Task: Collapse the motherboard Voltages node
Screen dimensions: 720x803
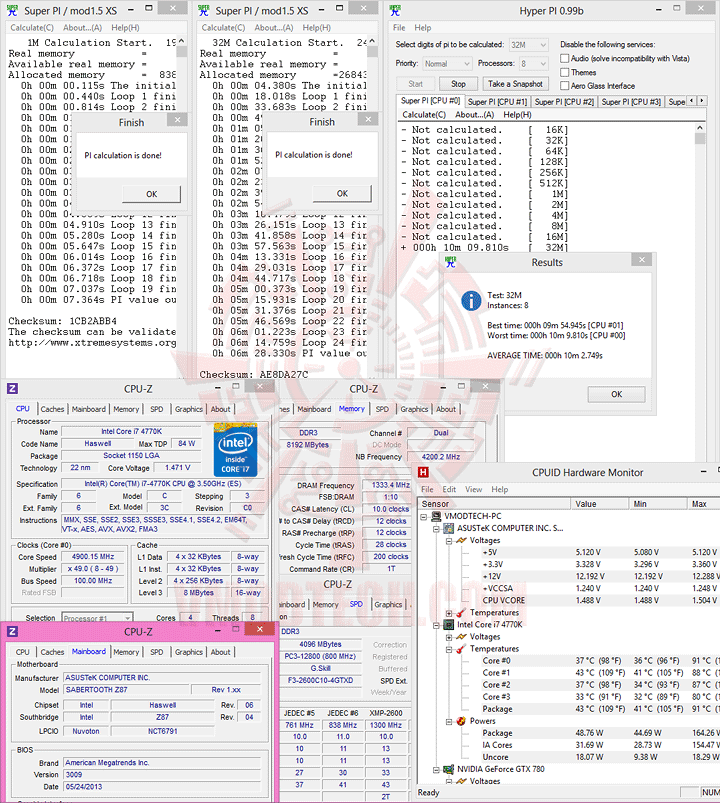Action: [449, 541]
